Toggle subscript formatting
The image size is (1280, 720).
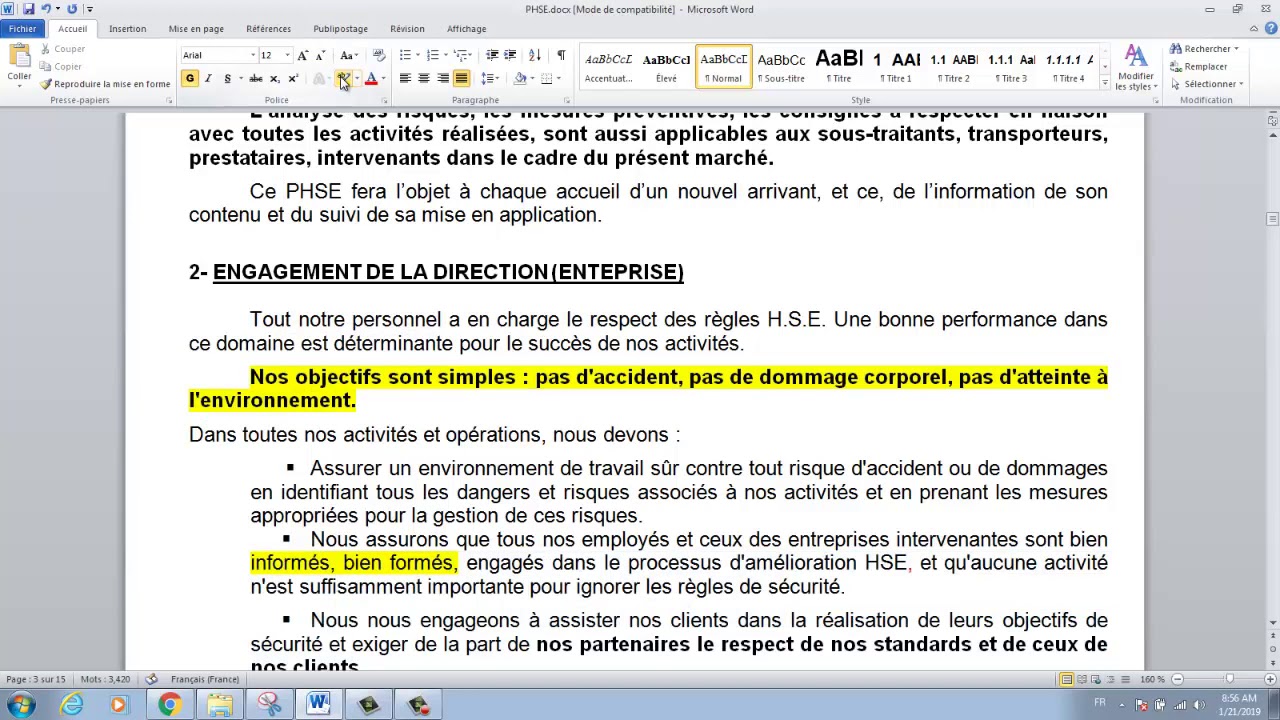[x=274, y=79]
